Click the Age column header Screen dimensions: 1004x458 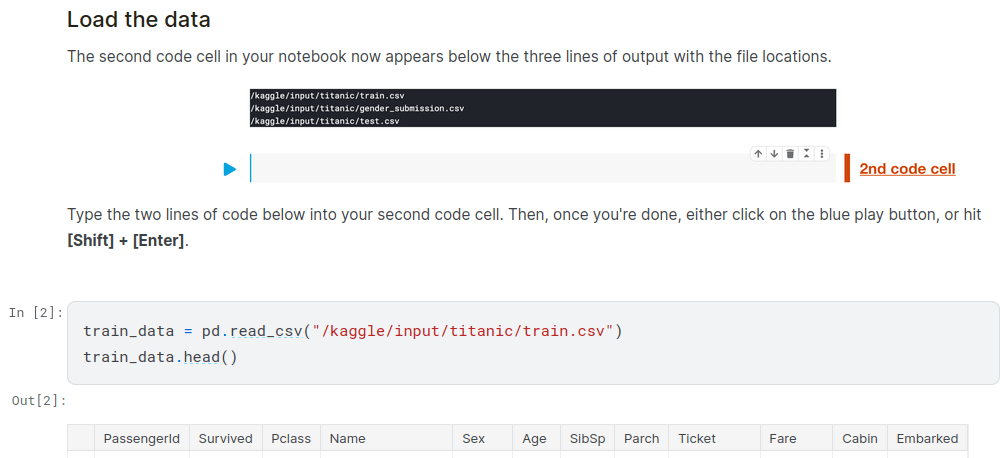[535, 438]
